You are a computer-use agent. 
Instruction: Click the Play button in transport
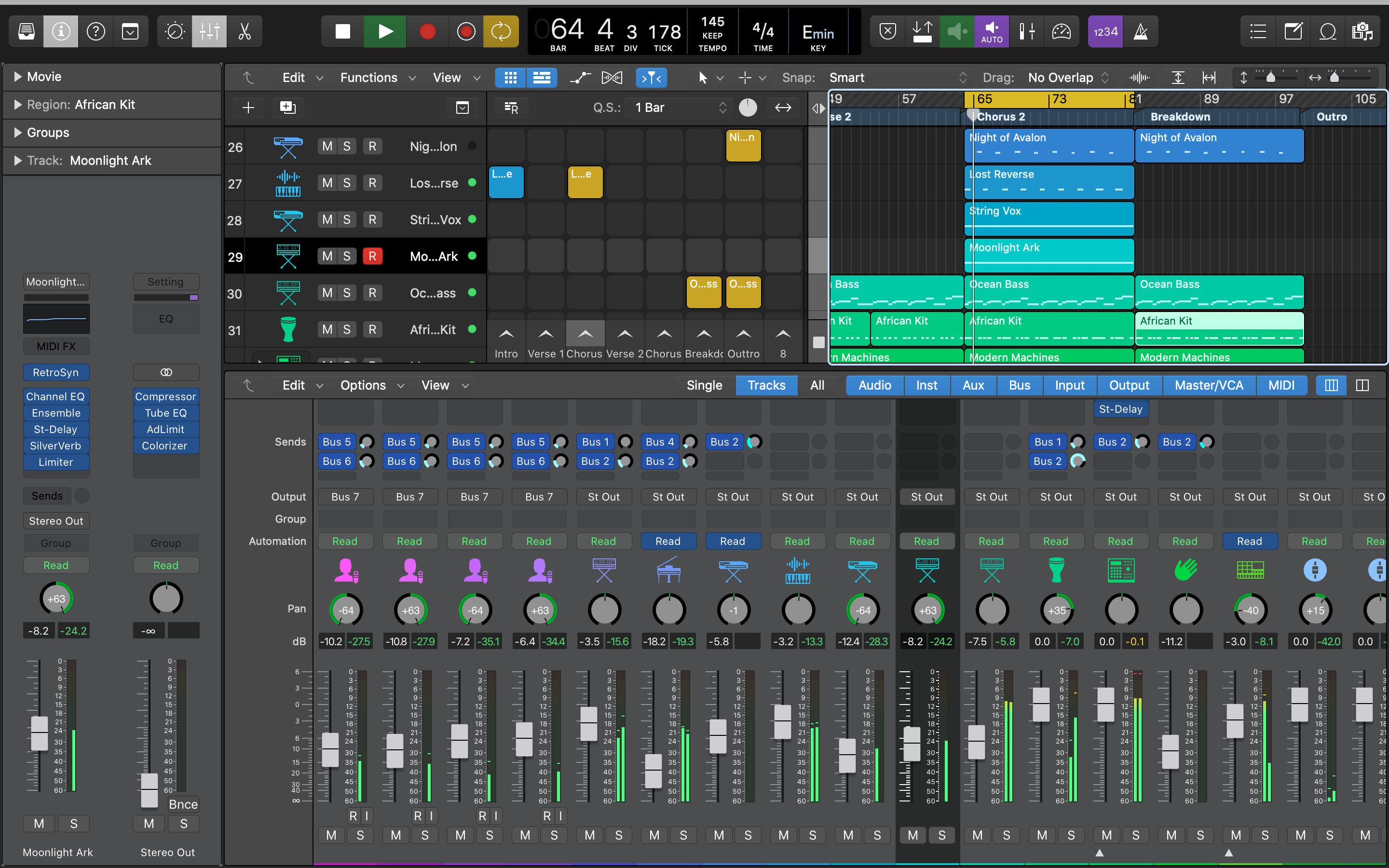385,31
